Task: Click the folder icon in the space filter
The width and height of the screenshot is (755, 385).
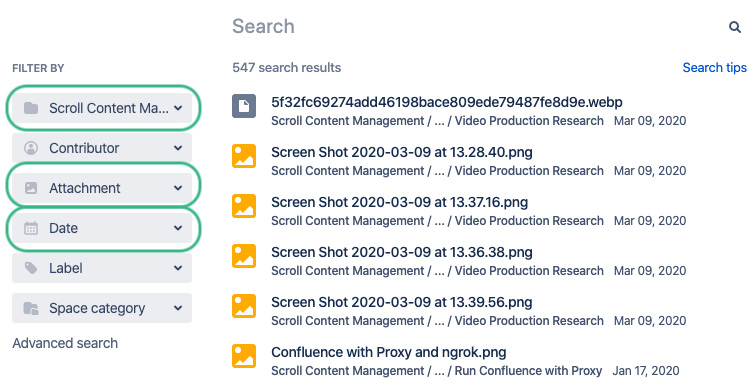Action: 31,108
